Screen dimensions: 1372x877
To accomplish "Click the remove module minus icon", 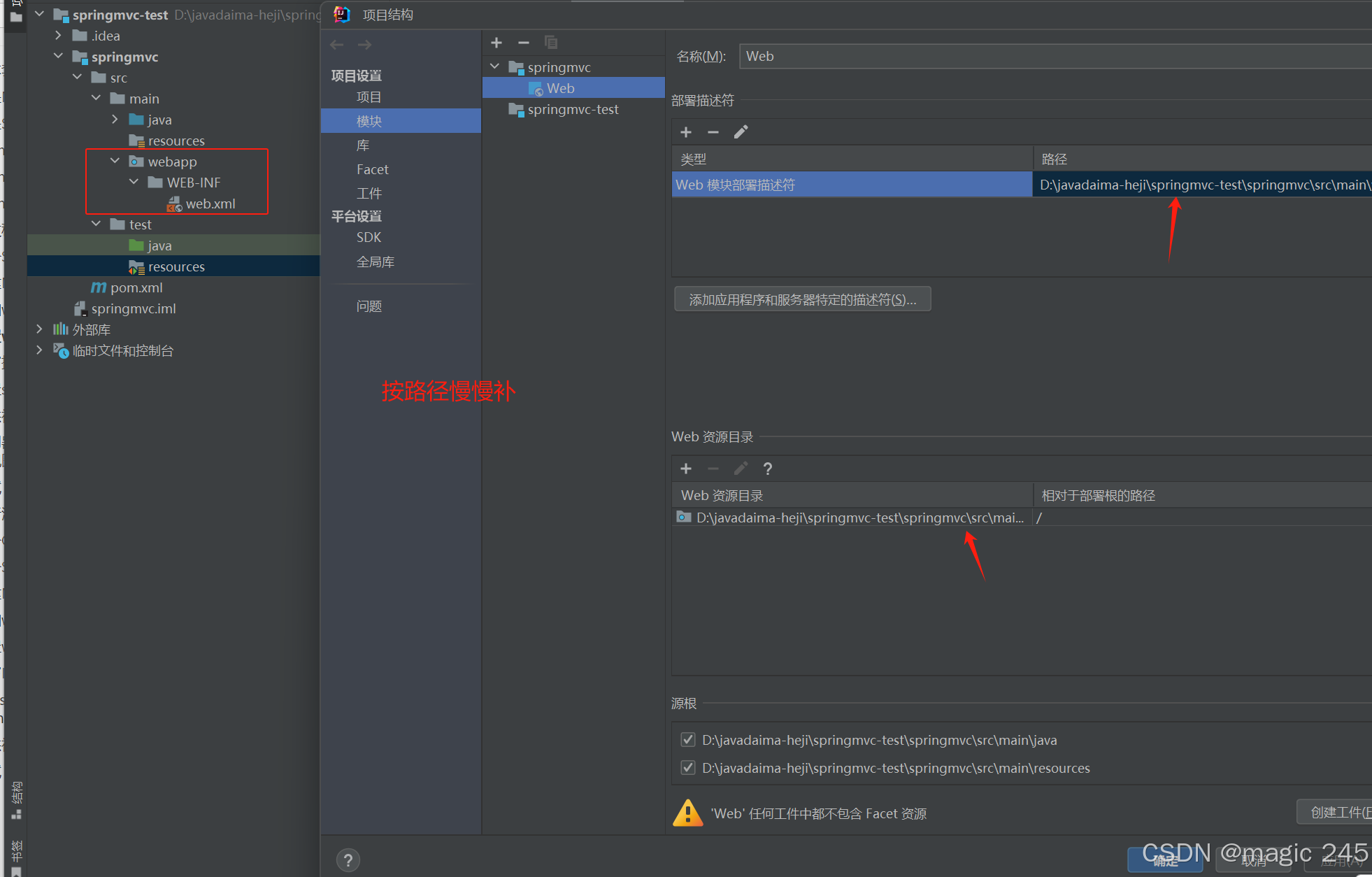I will click(x=524, y=43).
